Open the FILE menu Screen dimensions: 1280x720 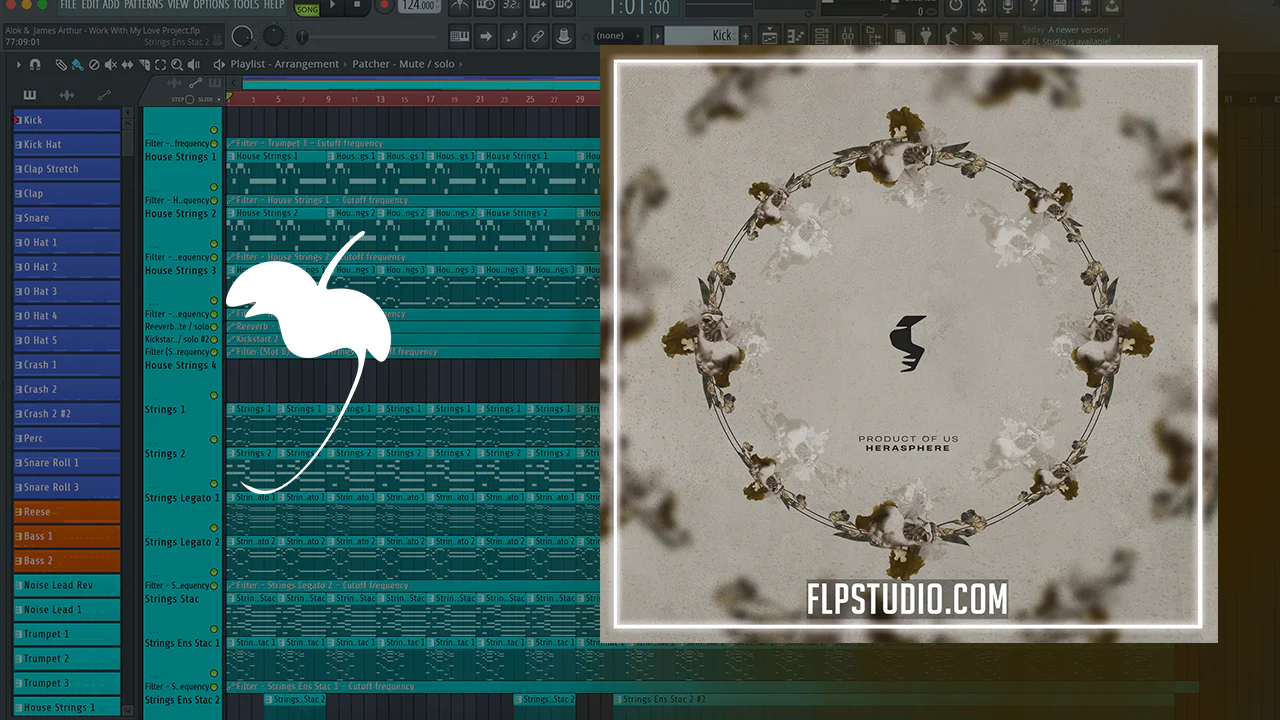[68, 6]
